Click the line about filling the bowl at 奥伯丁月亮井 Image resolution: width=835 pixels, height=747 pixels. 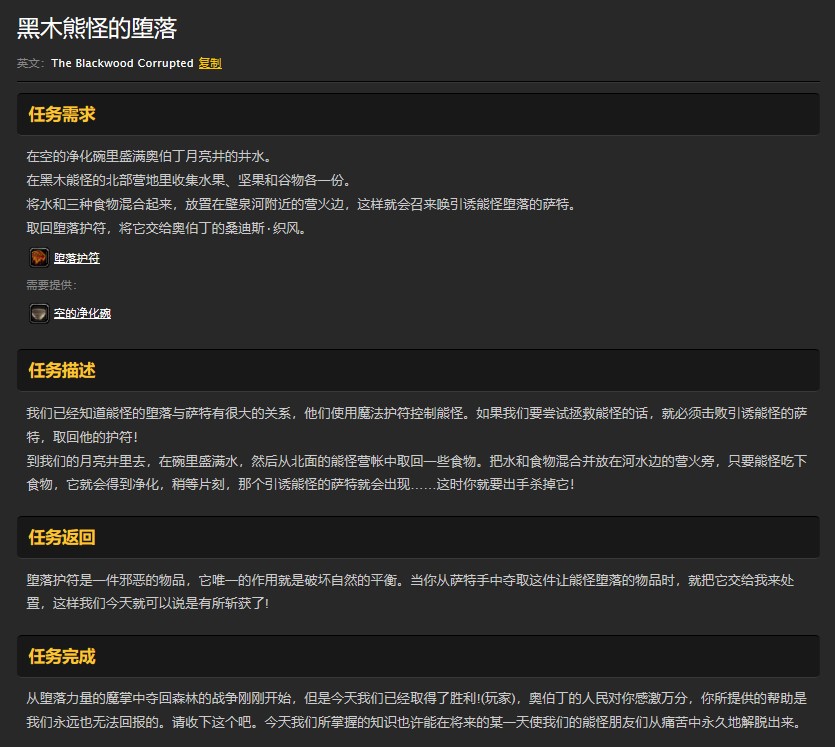point(149,157)
